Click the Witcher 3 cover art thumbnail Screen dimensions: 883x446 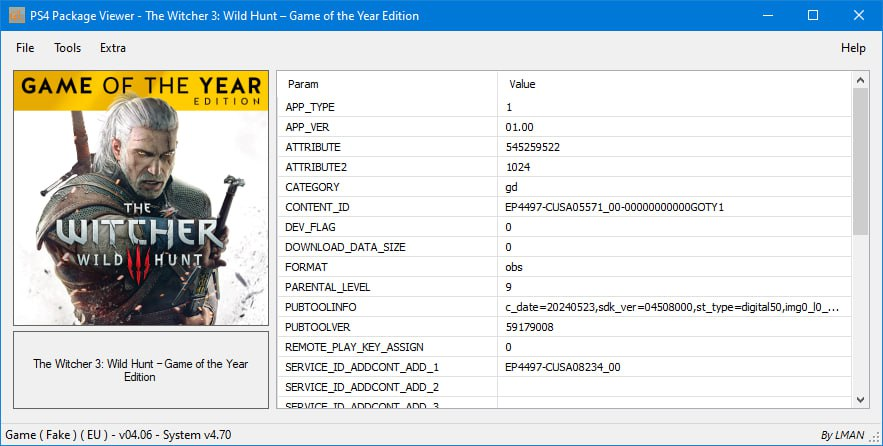(141, 198)
